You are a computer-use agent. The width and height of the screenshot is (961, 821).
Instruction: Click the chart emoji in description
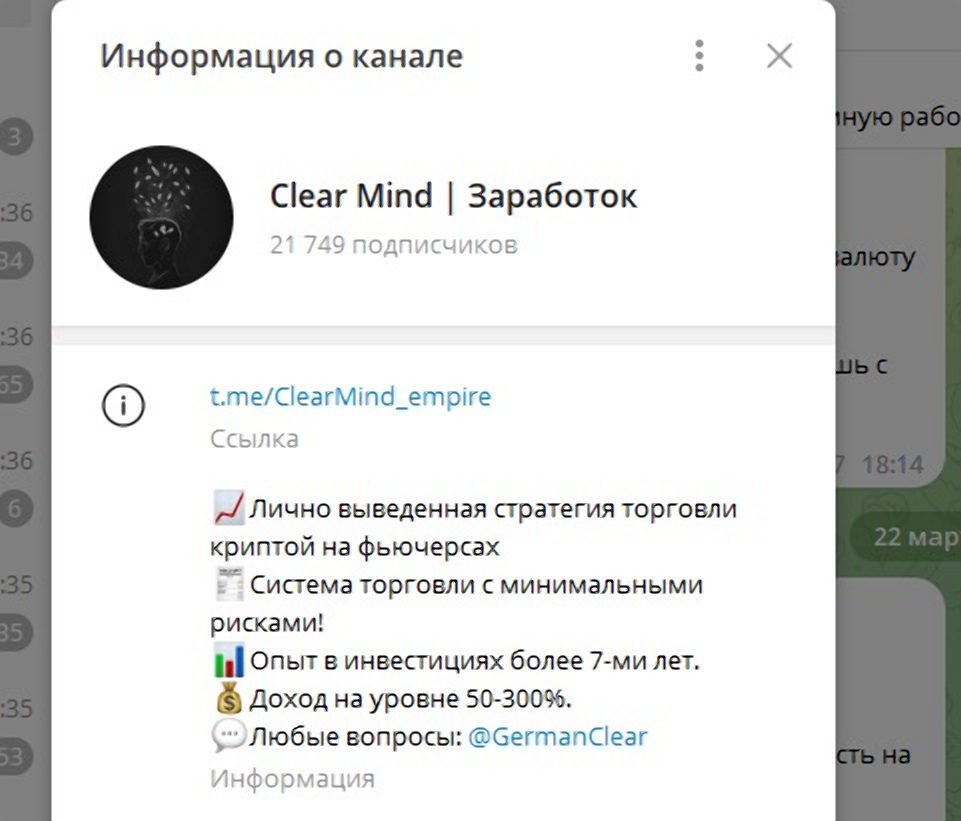click(229, 509)
